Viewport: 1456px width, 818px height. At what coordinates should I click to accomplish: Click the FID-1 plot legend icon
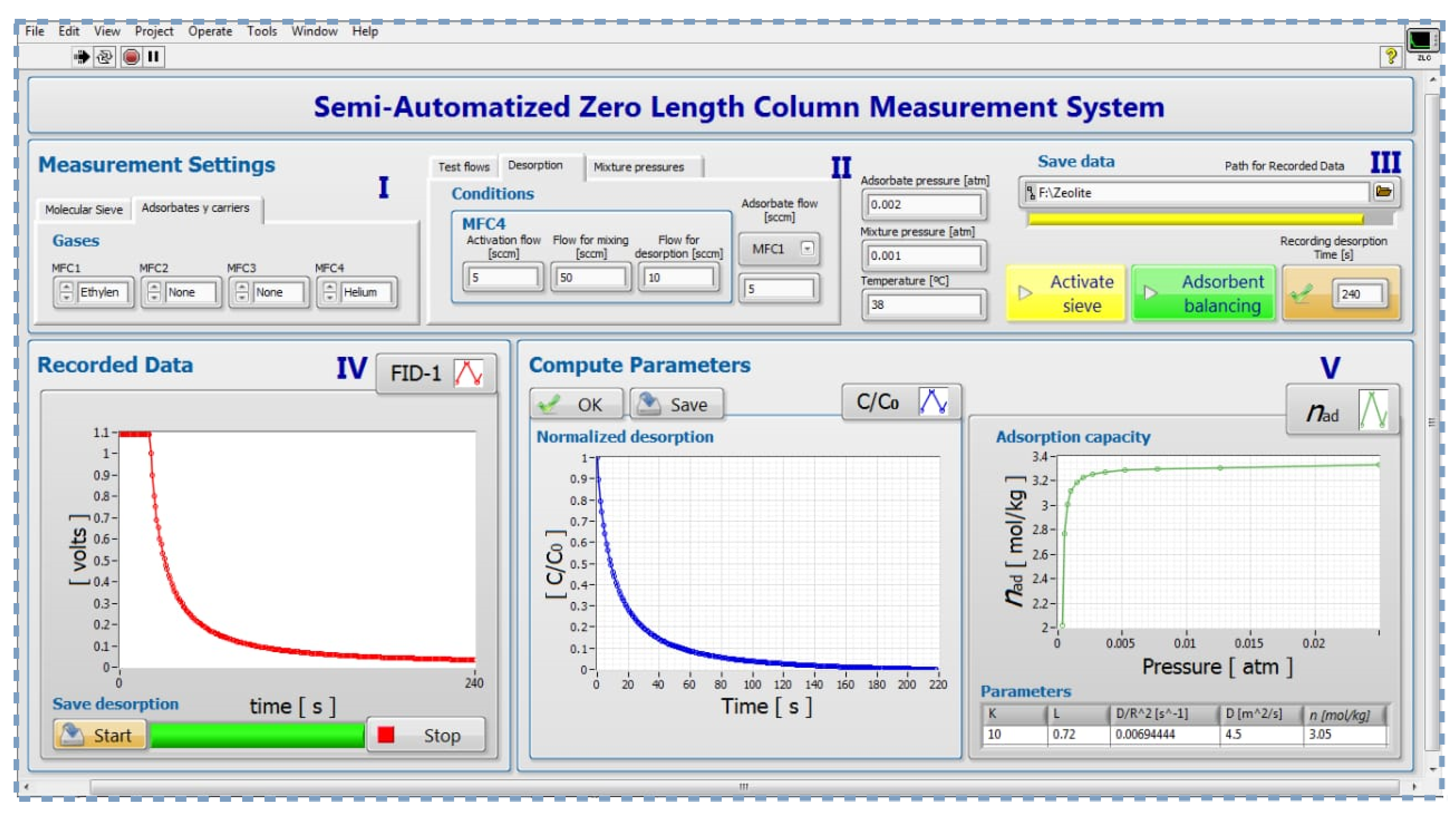pos(469,373)
